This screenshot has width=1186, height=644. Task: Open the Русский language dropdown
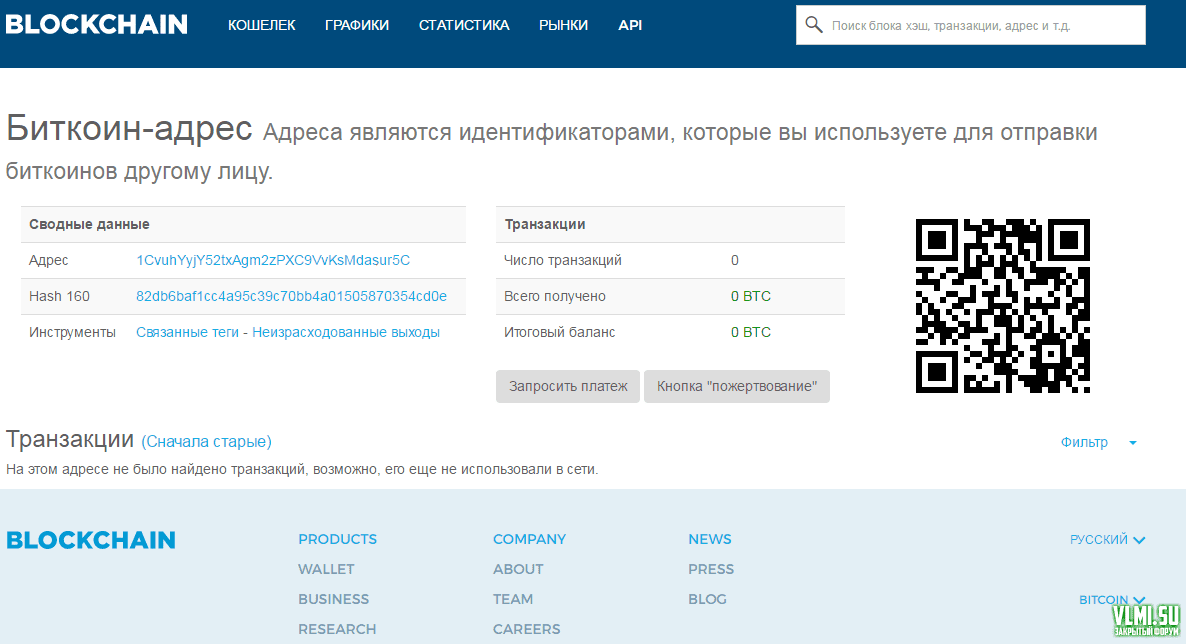coord(1107,540)
